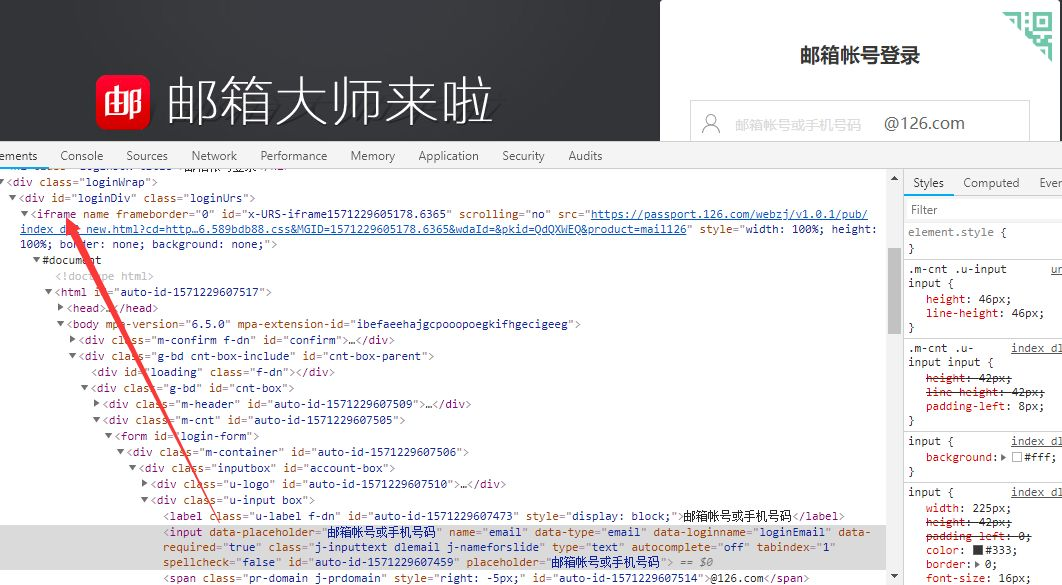The height and width of the screenshot is (585, 1062).
Task: Collapse the m-container div node
Action: click(x=121, y=452)
